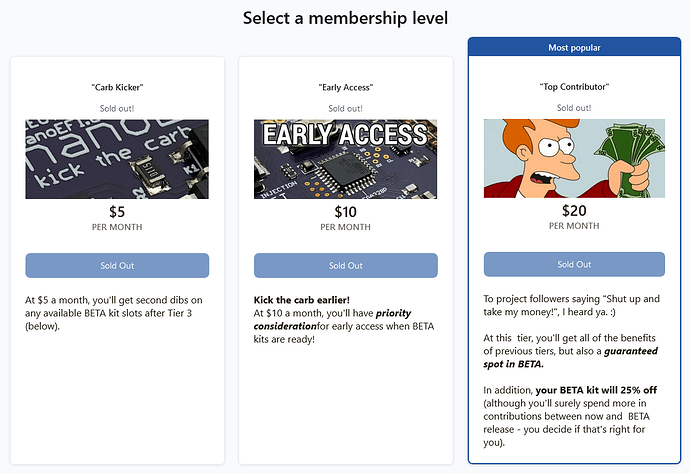Open the Fry money meme image
This screenshot has height=473, width=690.
574,158
